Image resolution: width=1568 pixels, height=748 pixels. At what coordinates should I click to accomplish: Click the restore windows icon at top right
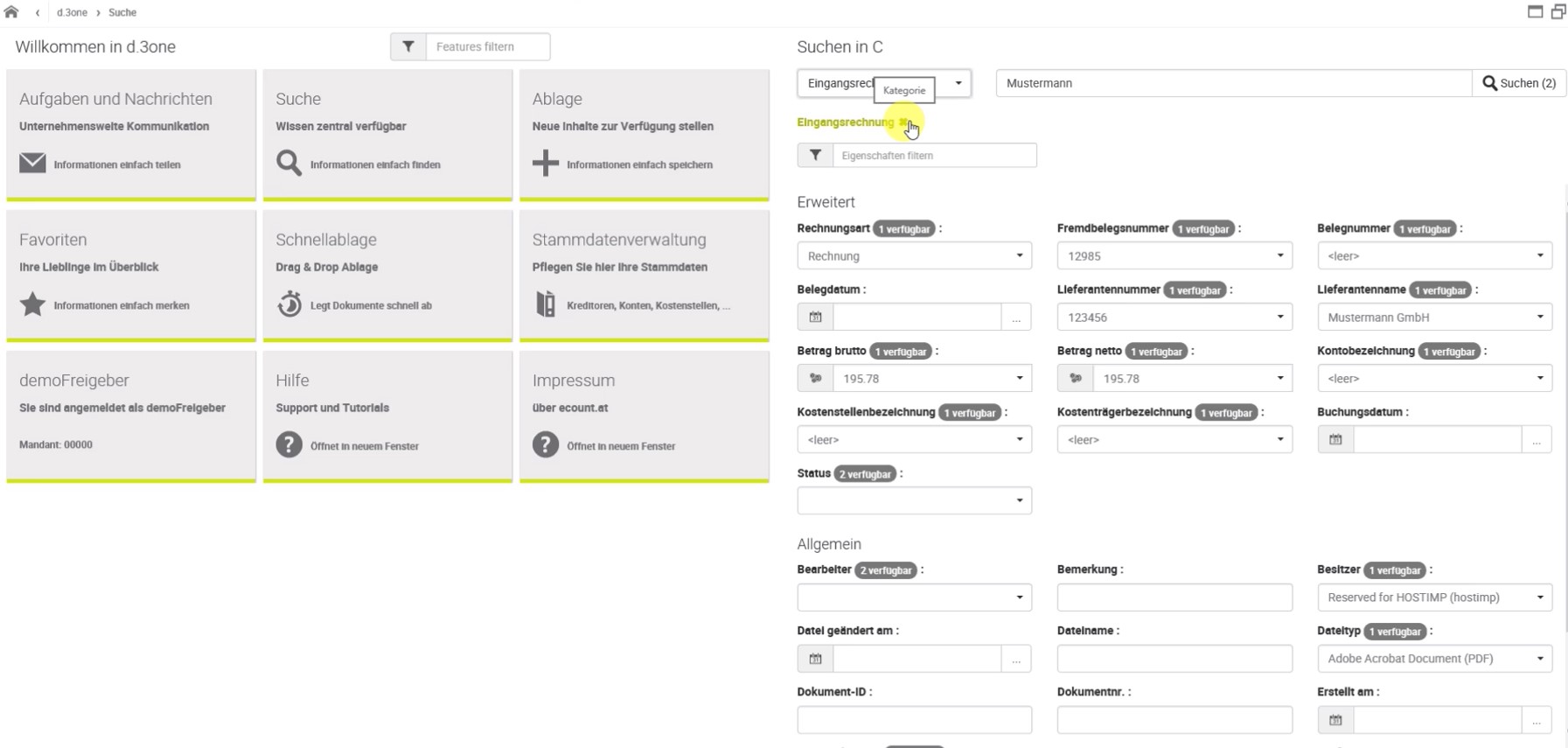[x=1558, y=11]
